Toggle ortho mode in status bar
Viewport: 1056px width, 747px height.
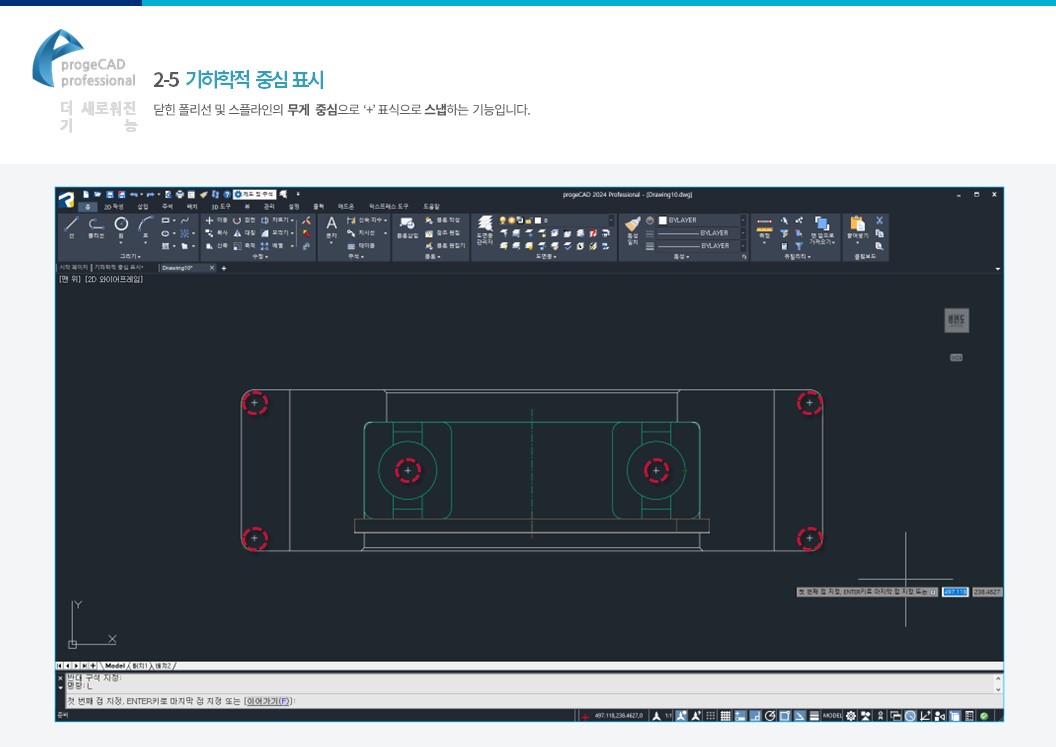pyautogui.click(x=755, y=716)
